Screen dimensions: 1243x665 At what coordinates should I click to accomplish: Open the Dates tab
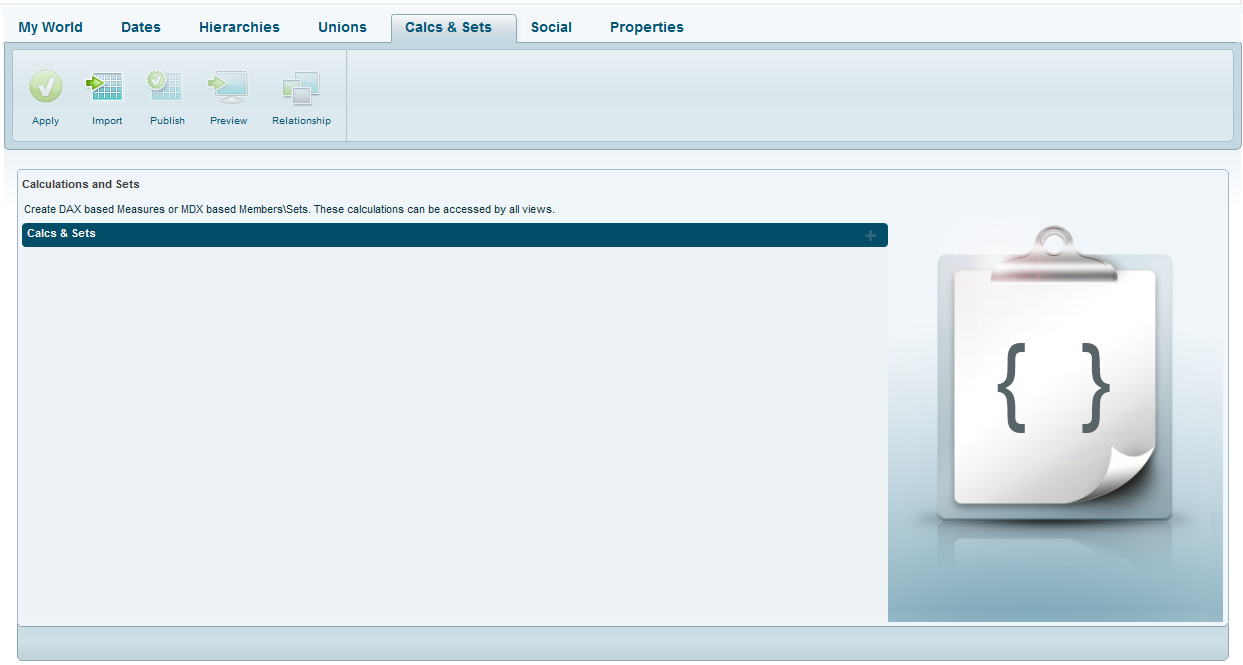click(141, 27)
